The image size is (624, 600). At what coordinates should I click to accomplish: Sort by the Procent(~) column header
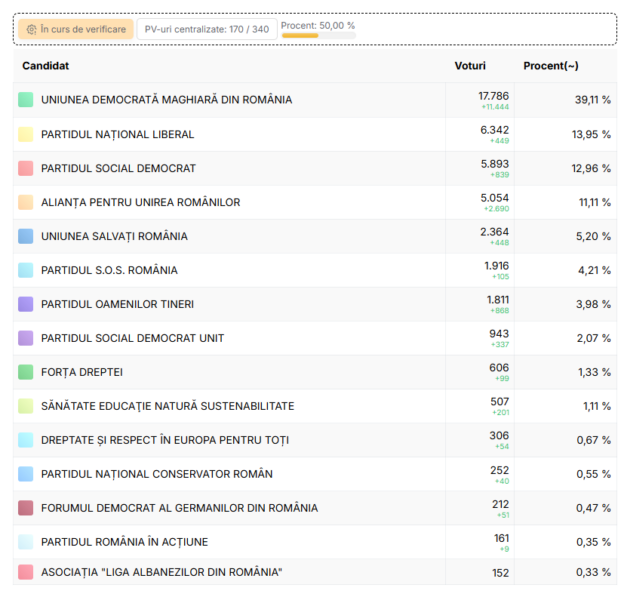tap(551, 66)
